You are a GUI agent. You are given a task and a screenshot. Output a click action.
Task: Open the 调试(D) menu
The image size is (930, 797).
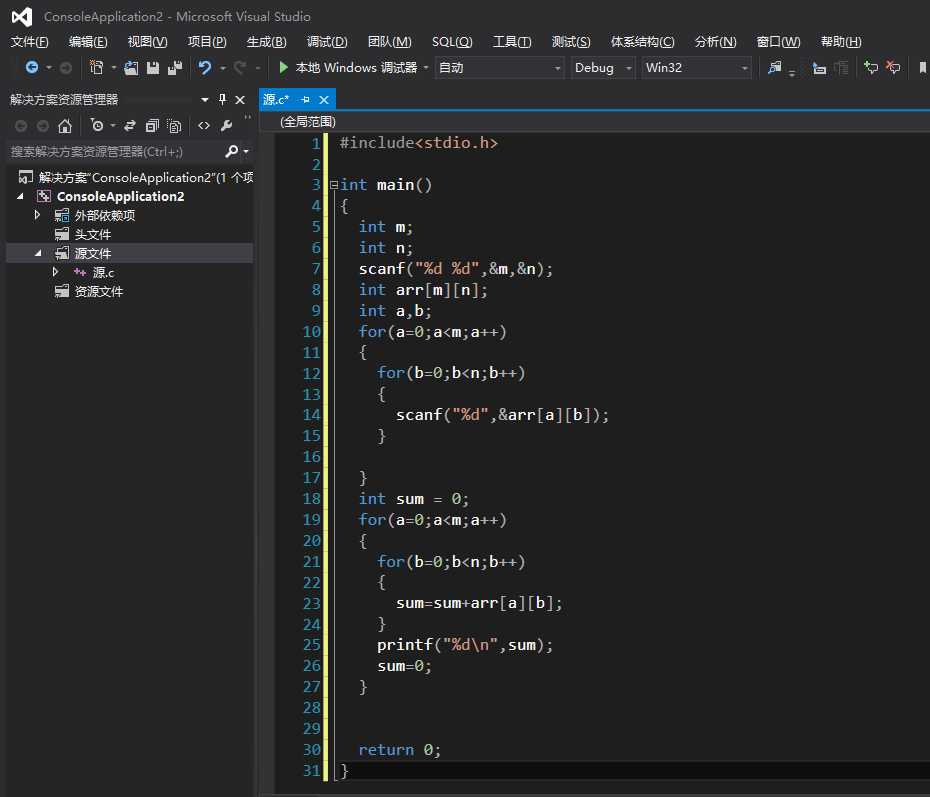point(327,42)
